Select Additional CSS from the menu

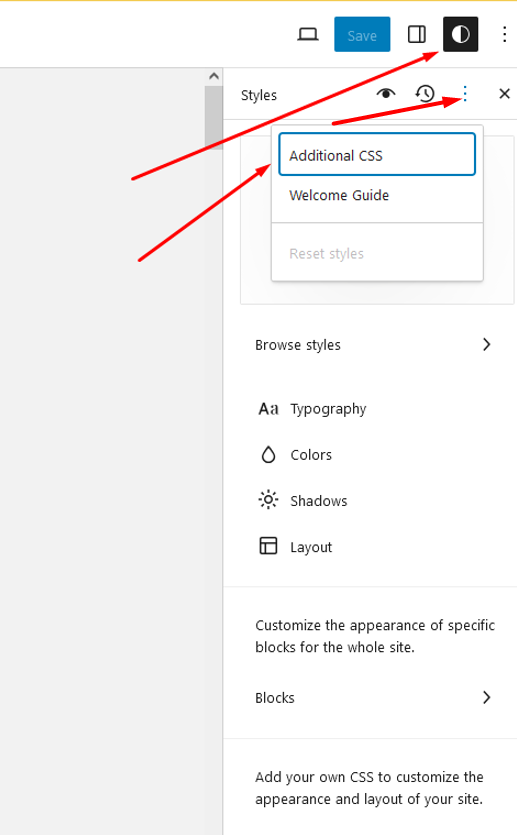coord(377,154)
